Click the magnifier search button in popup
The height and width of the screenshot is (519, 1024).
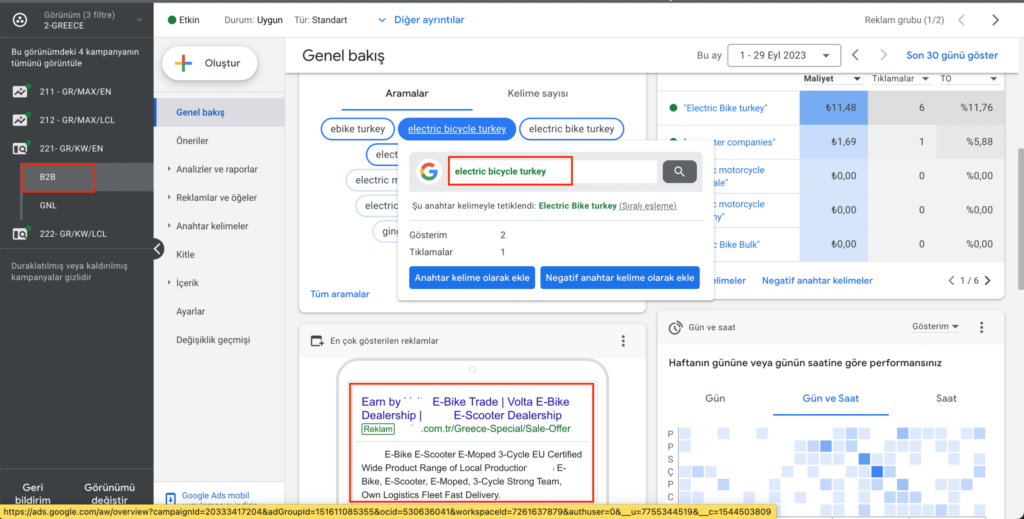pos(679,172)
